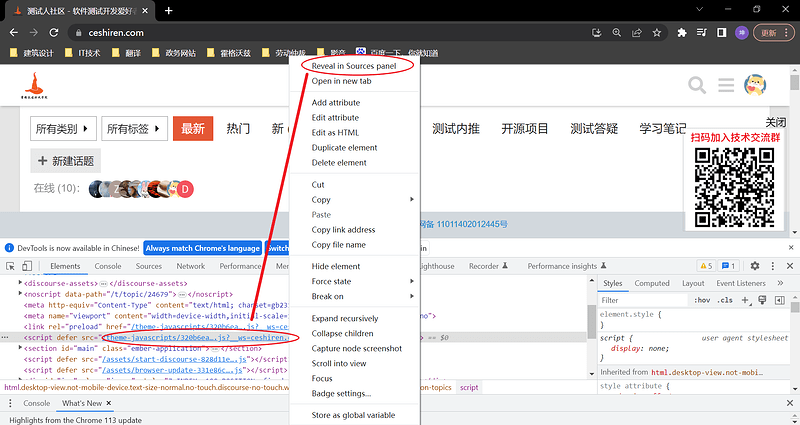Viewport: 800px width, 425px height.
Task: Open the 开源项目 link
Action: (x=524, y=129)
